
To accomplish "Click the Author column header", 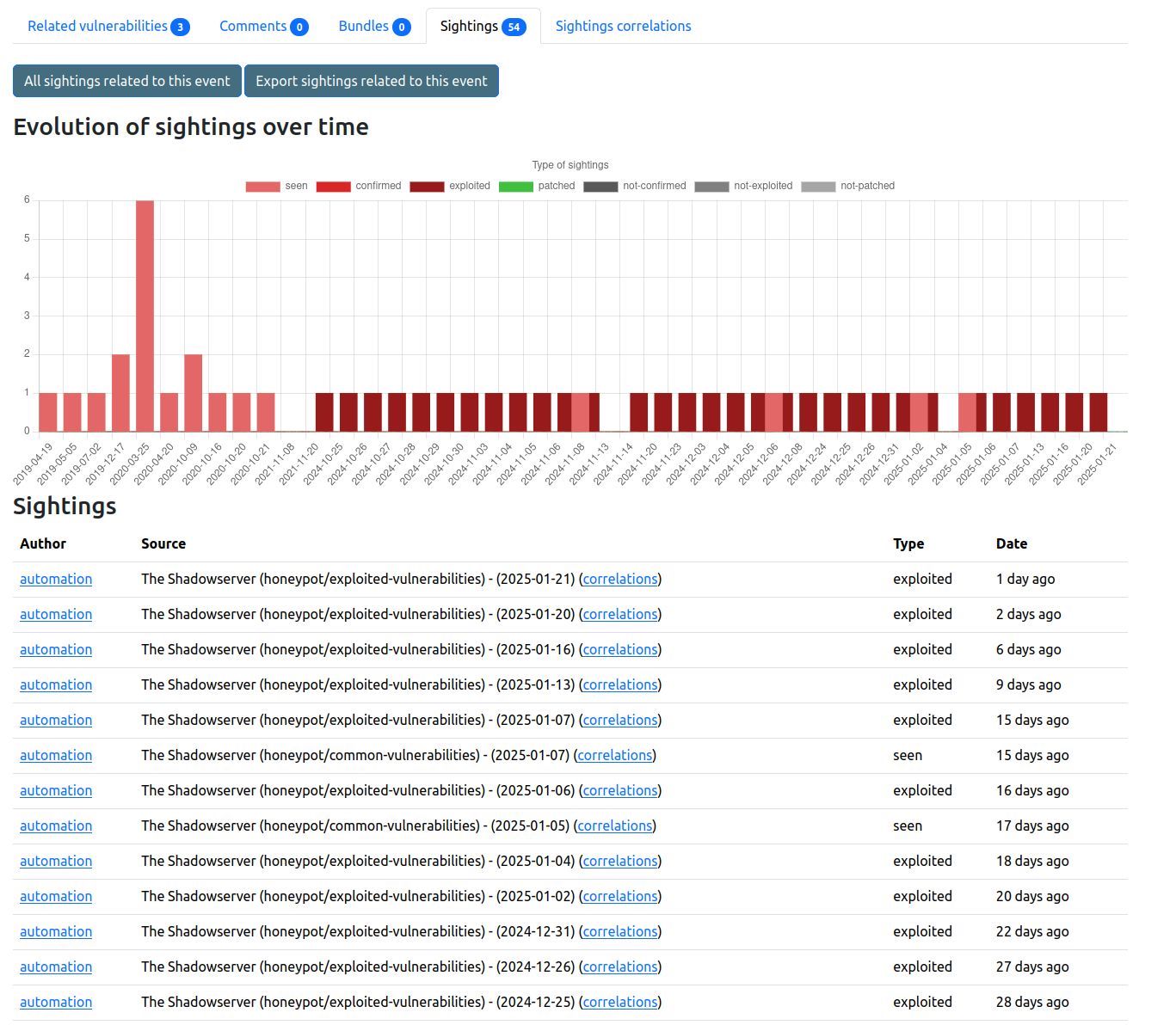I will tap(43, 543).
